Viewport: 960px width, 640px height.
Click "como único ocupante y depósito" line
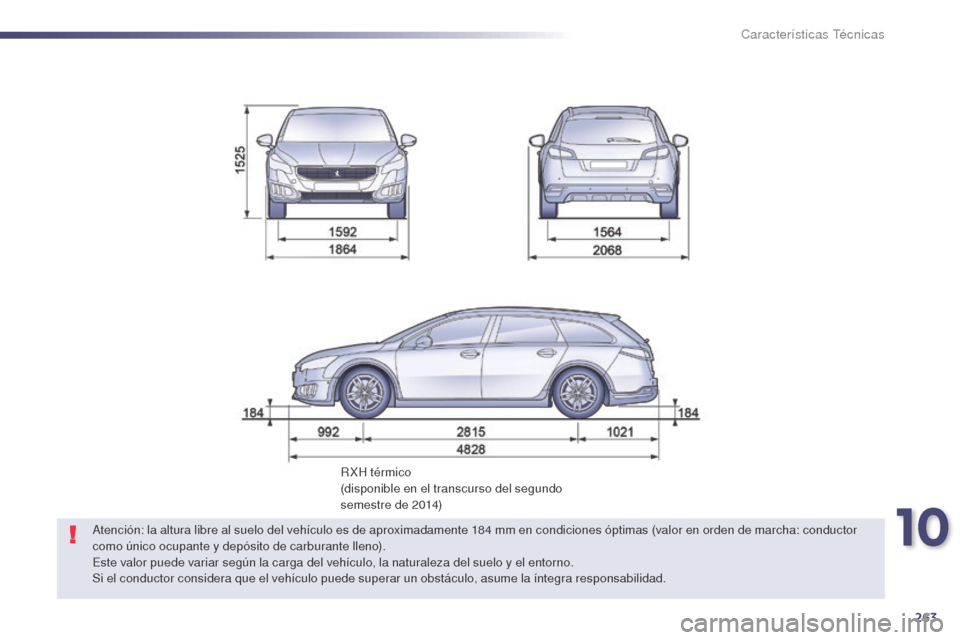239,546
